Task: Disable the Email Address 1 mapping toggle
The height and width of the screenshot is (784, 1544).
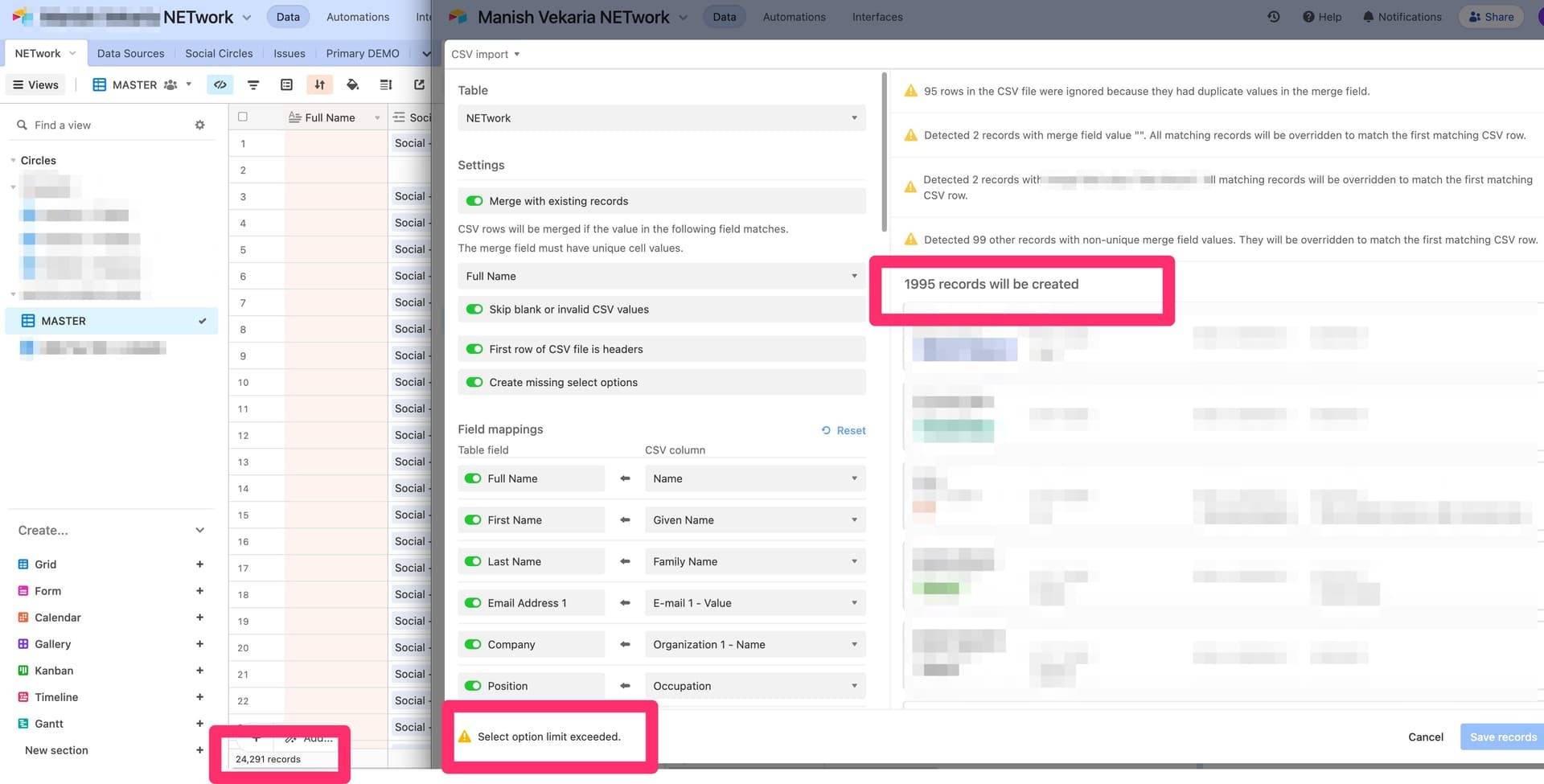Action: (x=473, y=603)
